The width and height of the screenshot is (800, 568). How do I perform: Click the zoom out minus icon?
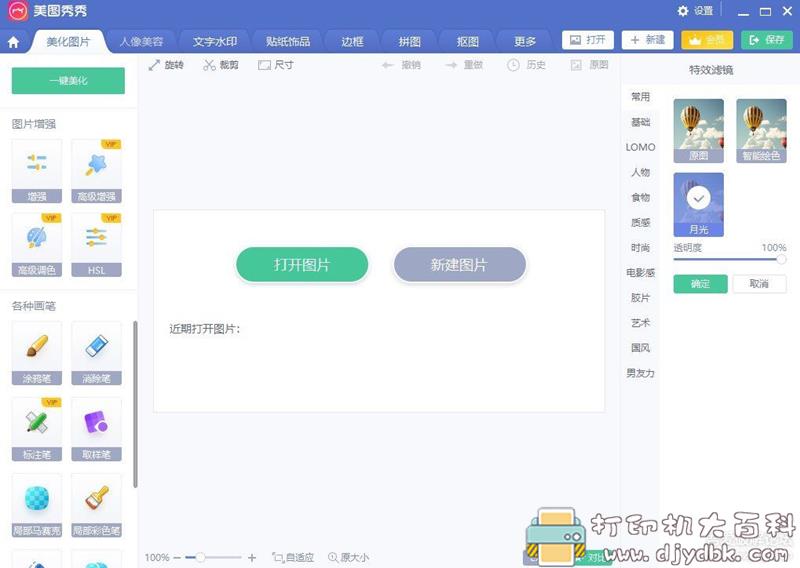pos(177,558)
